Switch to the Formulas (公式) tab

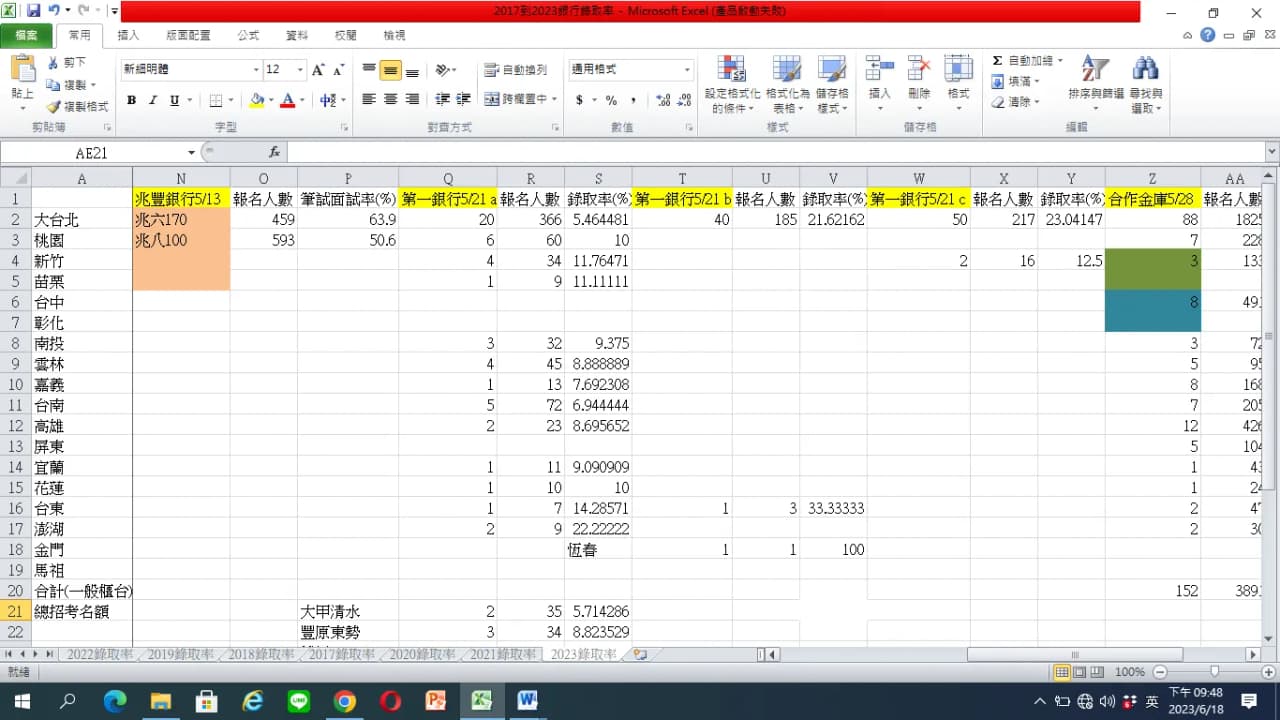[248, 35]
